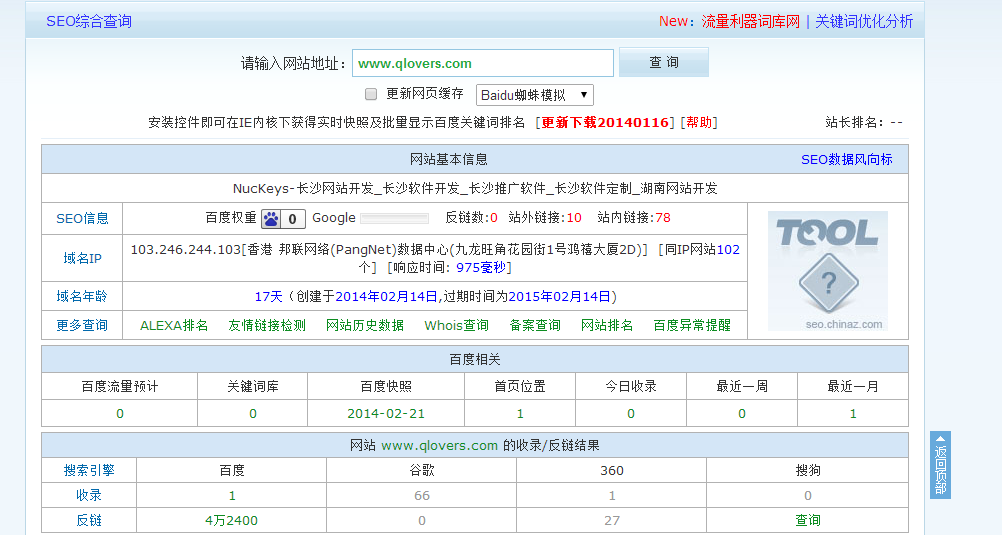Open the 网站历史数据 link

pyautogui.click(x=365, y=325)
